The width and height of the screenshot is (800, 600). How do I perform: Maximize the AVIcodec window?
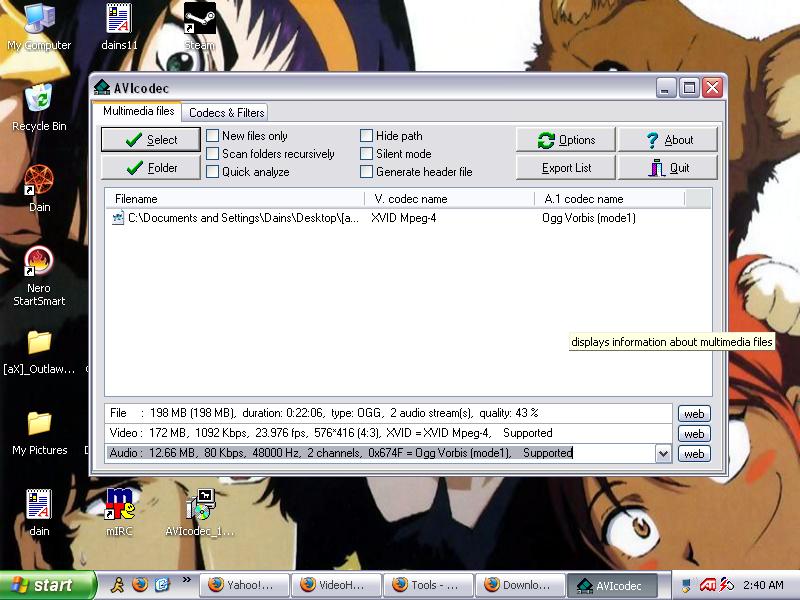[x=689, y=88]
